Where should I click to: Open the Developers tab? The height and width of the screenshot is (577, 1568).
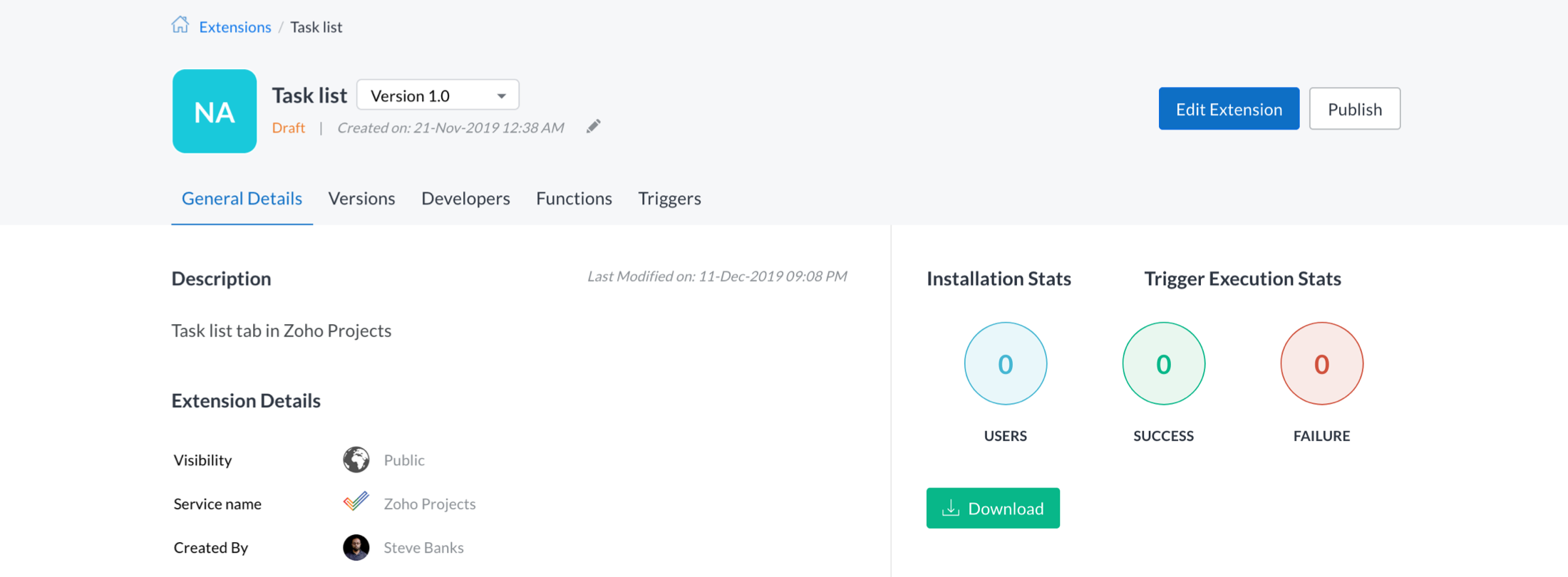click(465, 198)
